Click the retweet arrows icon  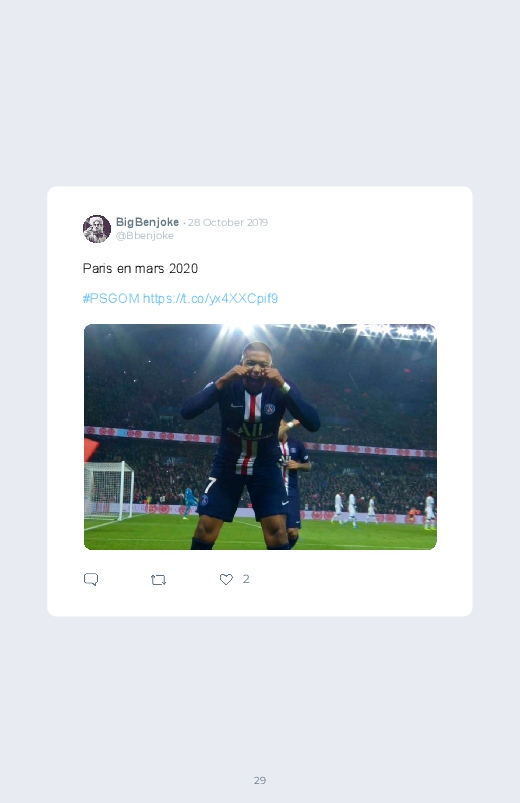[158, 580]
